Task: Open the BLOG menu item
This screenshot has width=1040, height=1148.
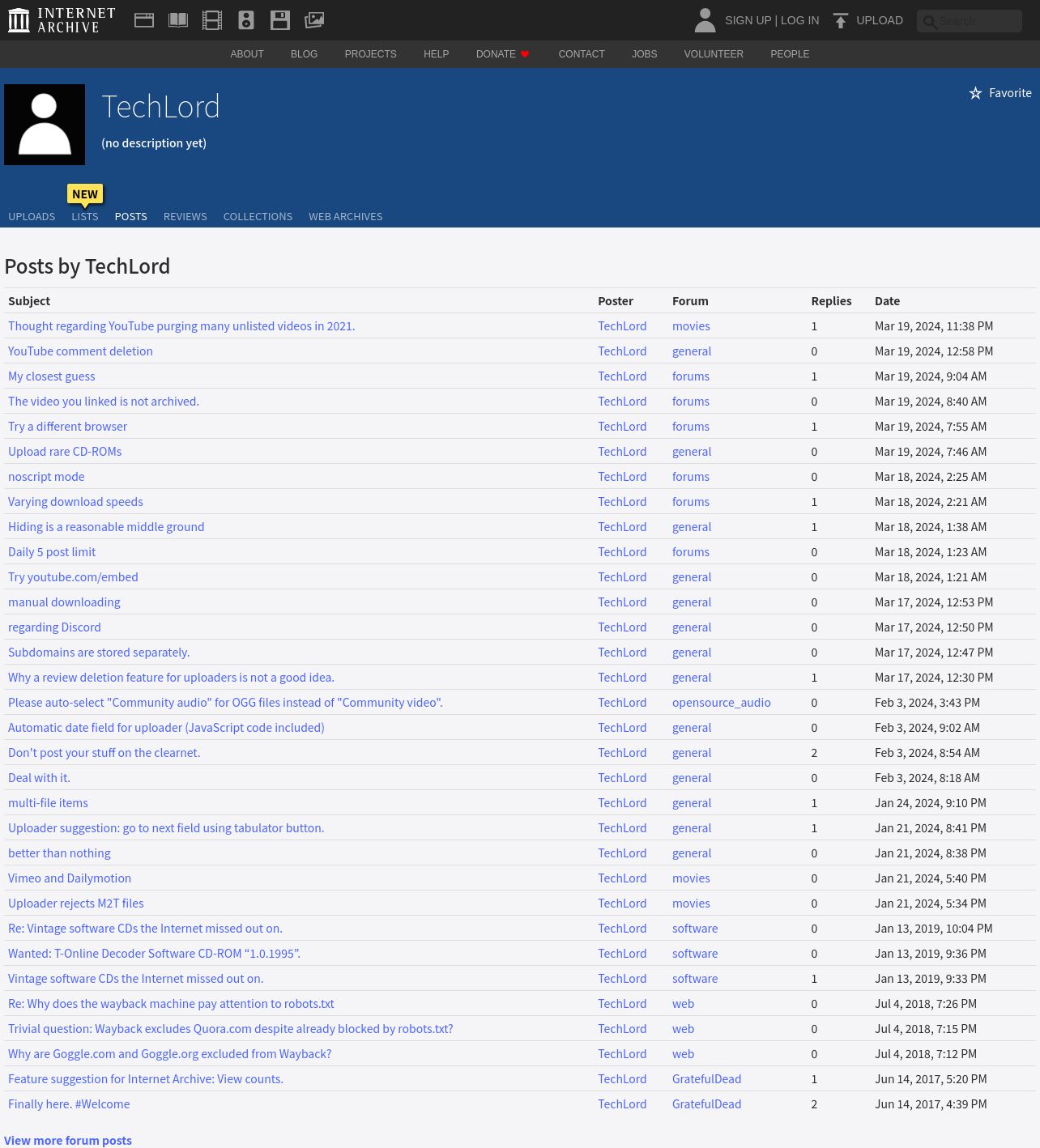Action: 304,54
